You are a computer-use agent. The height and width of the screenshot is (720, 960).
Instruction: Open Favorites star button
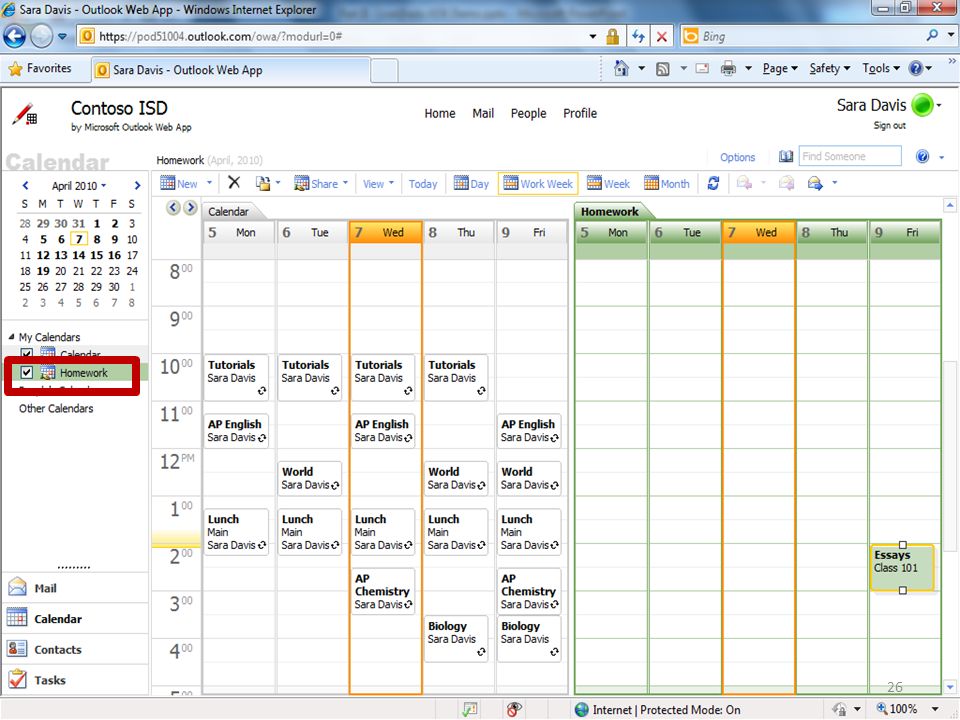(40, 69)
